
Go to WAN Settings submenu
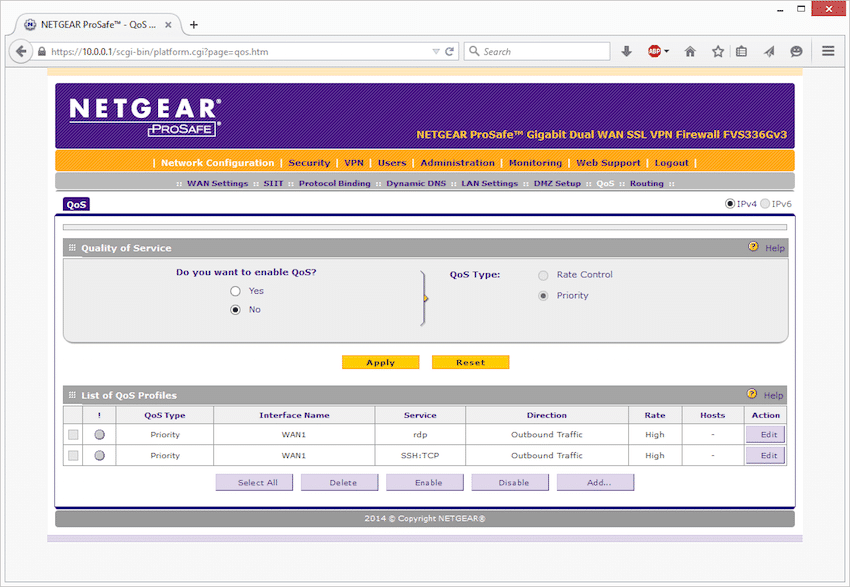point(217,183)
